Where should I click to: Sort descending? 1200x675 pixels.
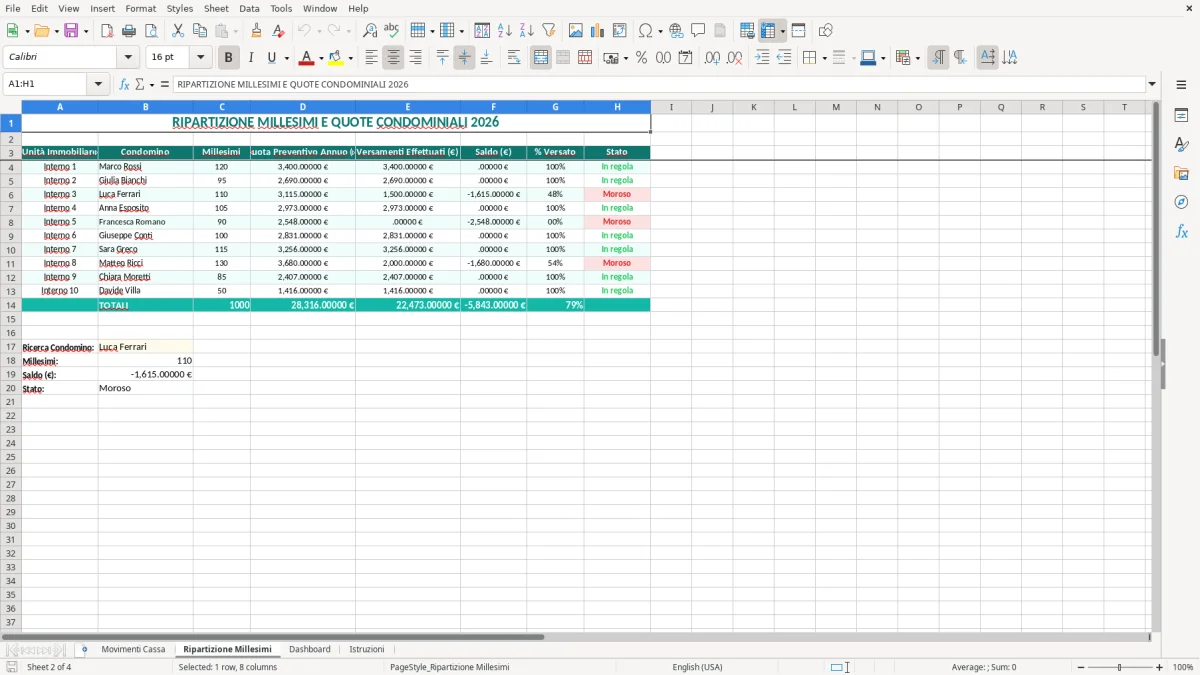click(x=526, y=31)
